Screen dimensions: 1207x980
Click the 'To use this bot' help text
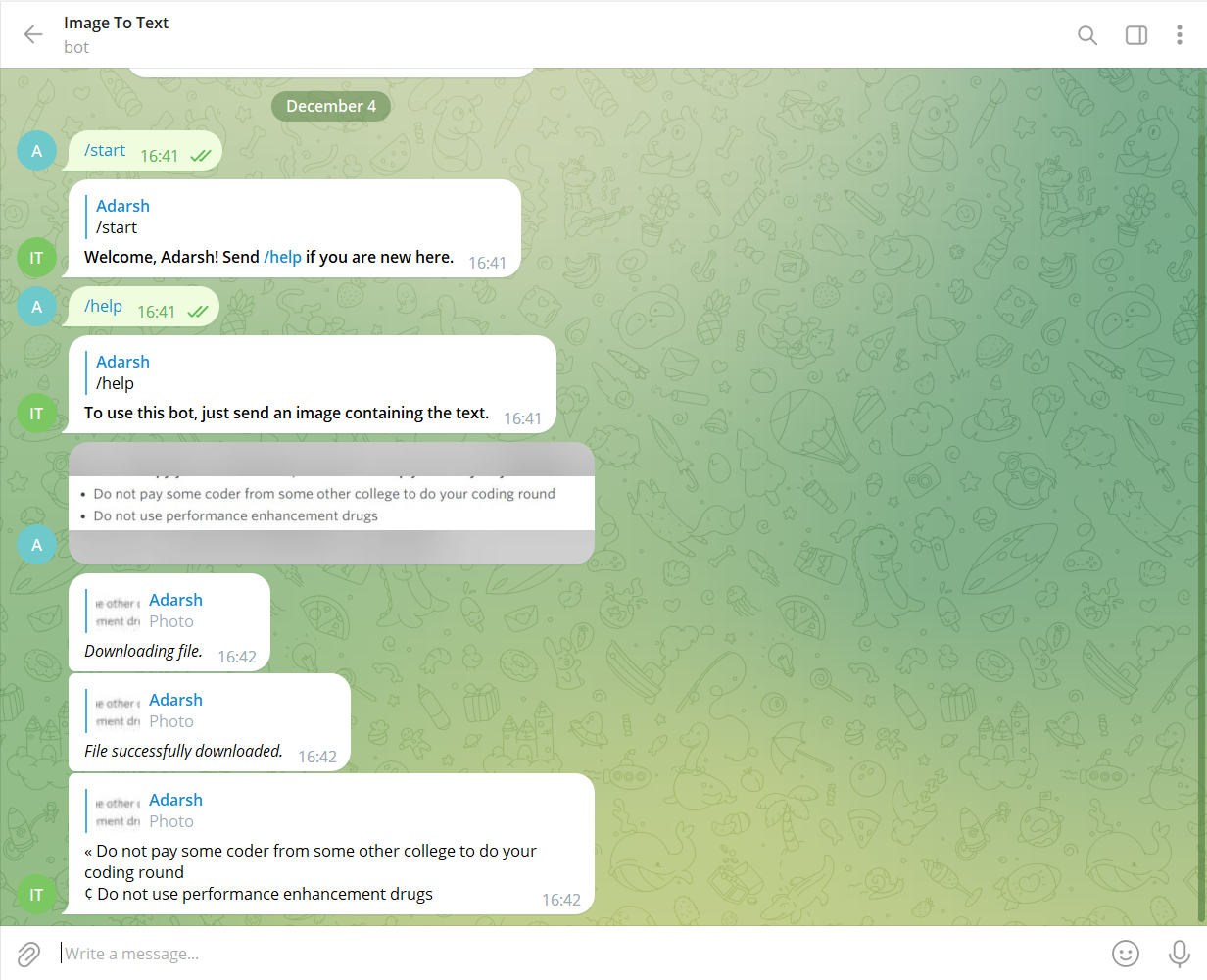pos(286,413)
